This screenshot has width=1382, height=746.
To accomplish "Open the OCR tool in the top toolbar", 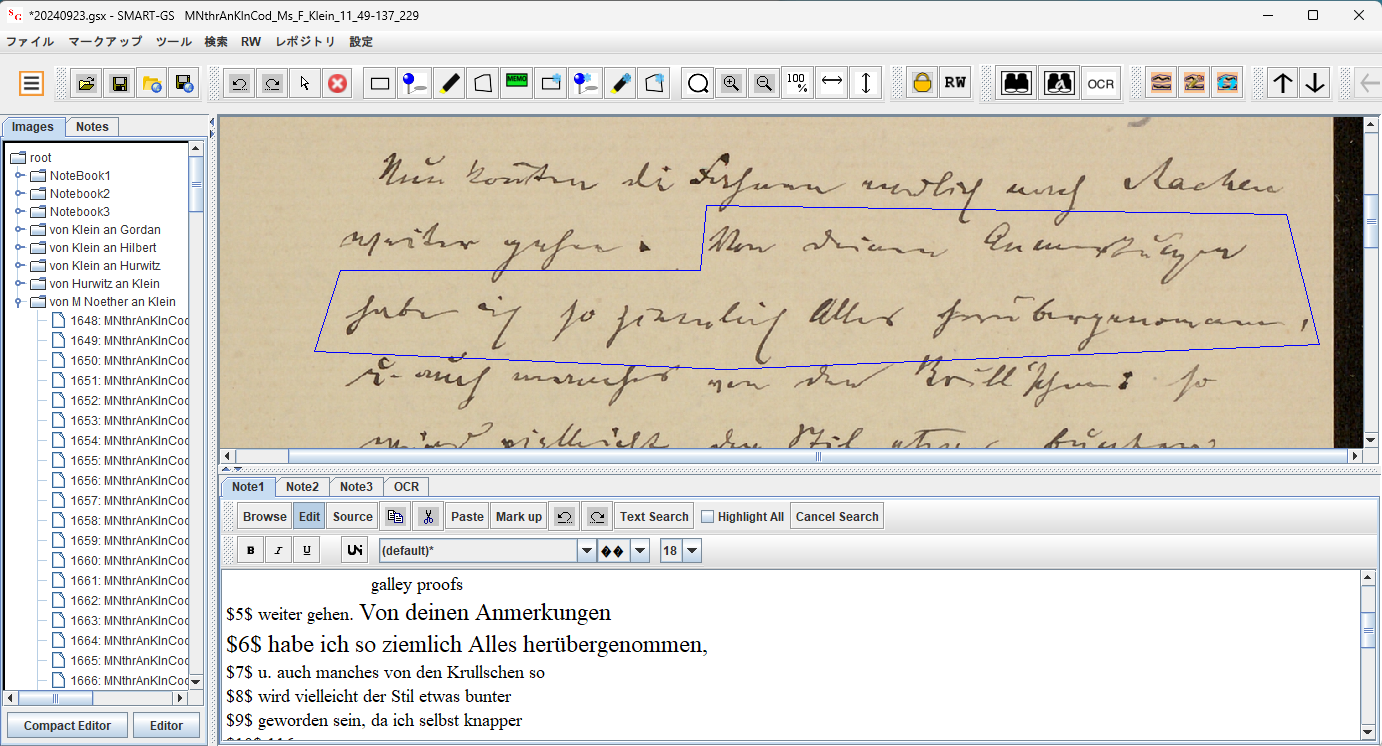I will coord(1100,83).
